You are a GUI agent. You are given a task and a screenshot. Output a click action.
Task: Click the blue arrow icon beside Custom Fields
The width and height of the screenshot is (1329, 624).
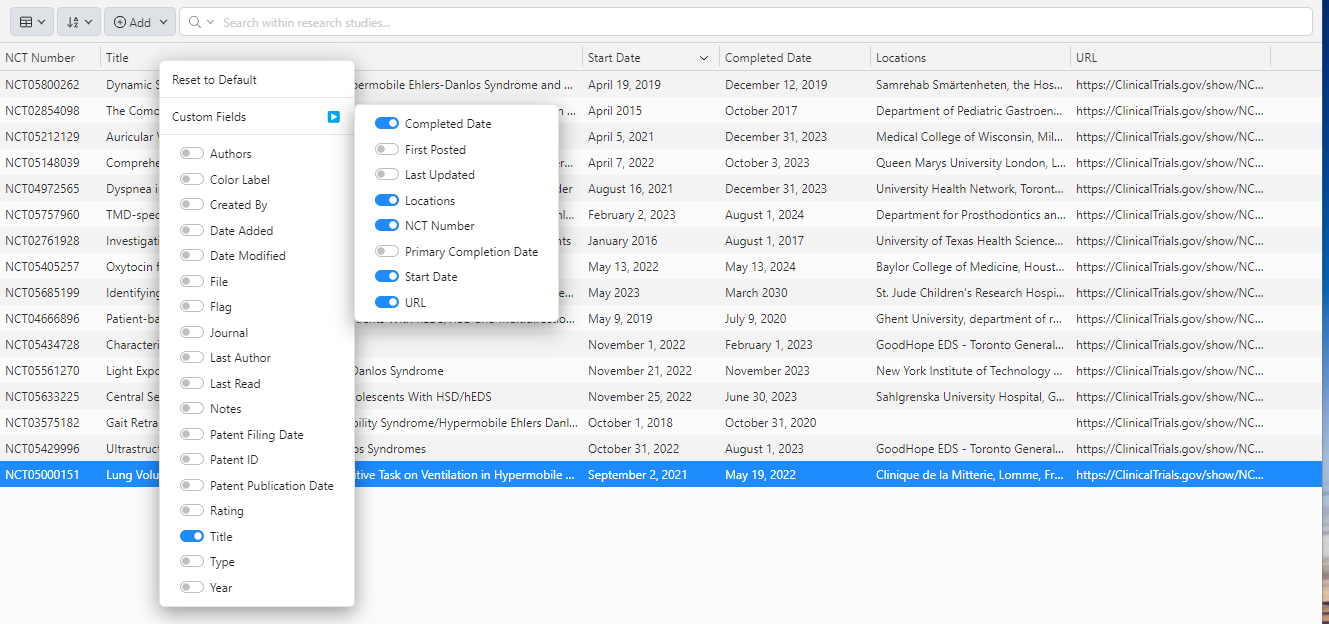coord(333,116)
